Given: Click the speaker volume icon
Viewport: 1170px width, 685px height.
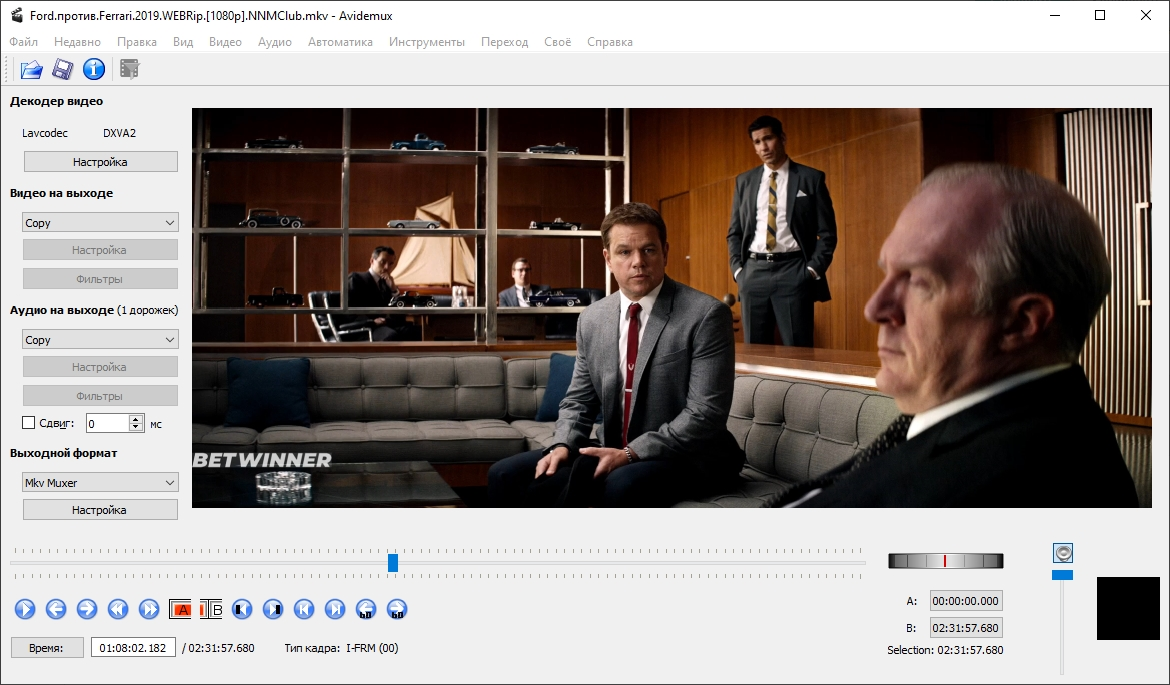Looking at the screenshot, I should [1063, 553].
